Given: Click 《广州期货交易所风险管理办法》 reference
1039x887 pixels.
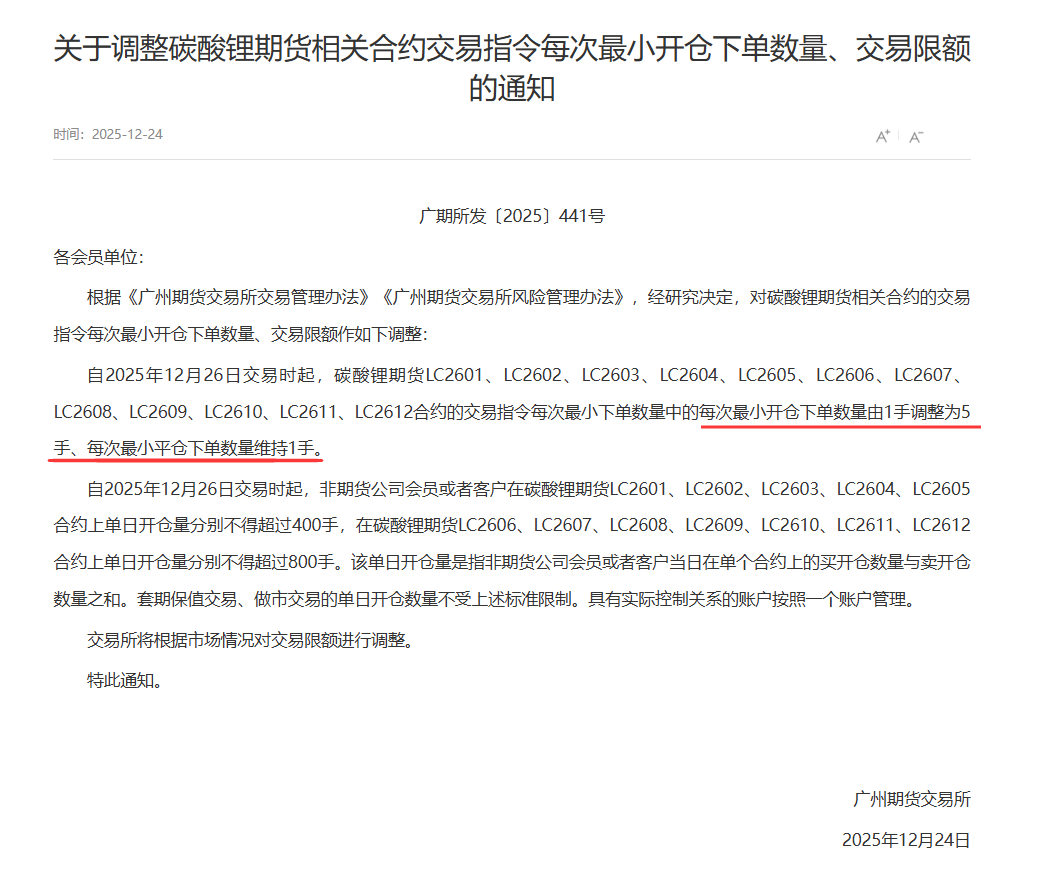Looking at the screenshot, I should tap(503, 297).
